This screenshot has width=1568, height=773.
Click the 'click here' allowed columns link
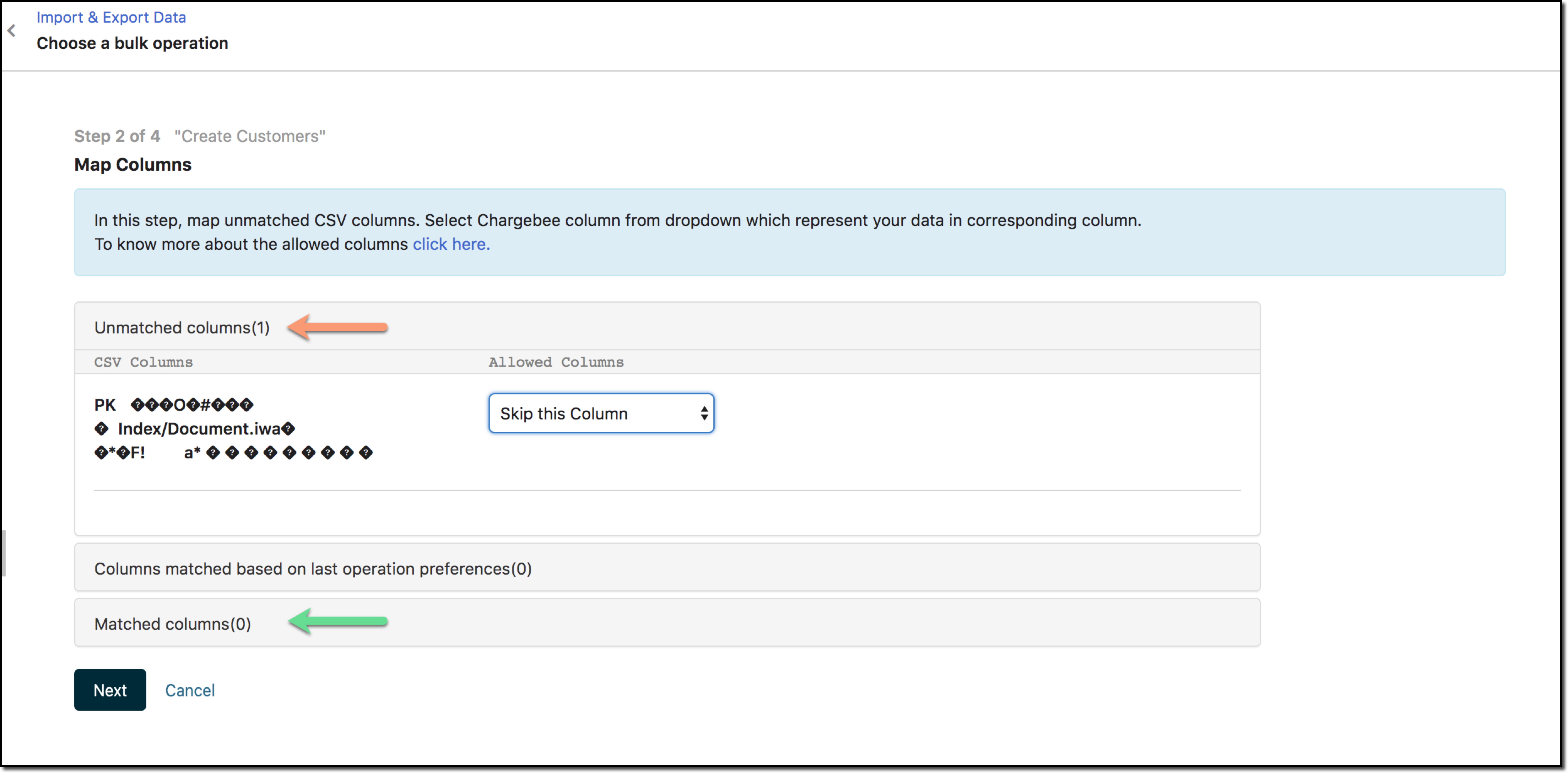[x=451, y=244]
